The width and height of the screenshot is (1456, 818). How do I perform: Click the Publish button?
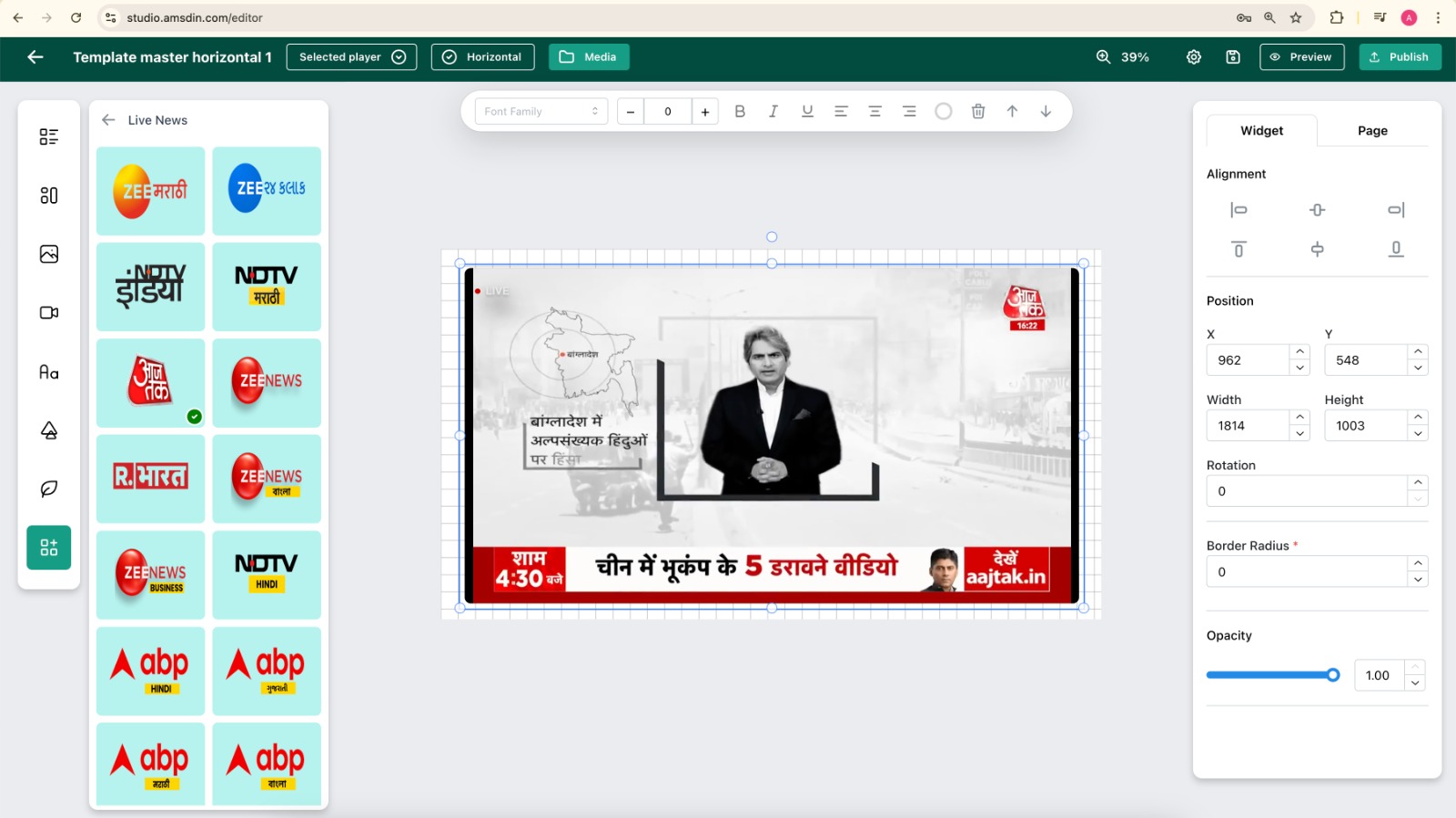(x=1400, y=56)
